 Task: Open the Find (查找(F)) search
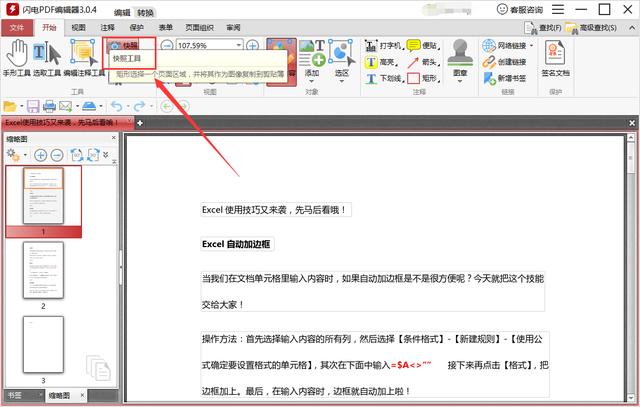(x=543, y=28)
